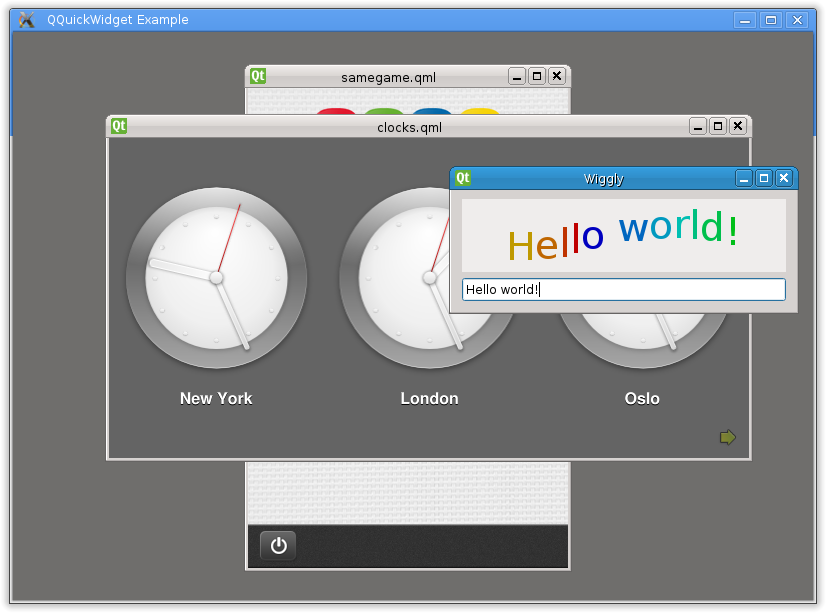Click the X logo in QQuickWidget Example titlebar

(x=26, y=20)
